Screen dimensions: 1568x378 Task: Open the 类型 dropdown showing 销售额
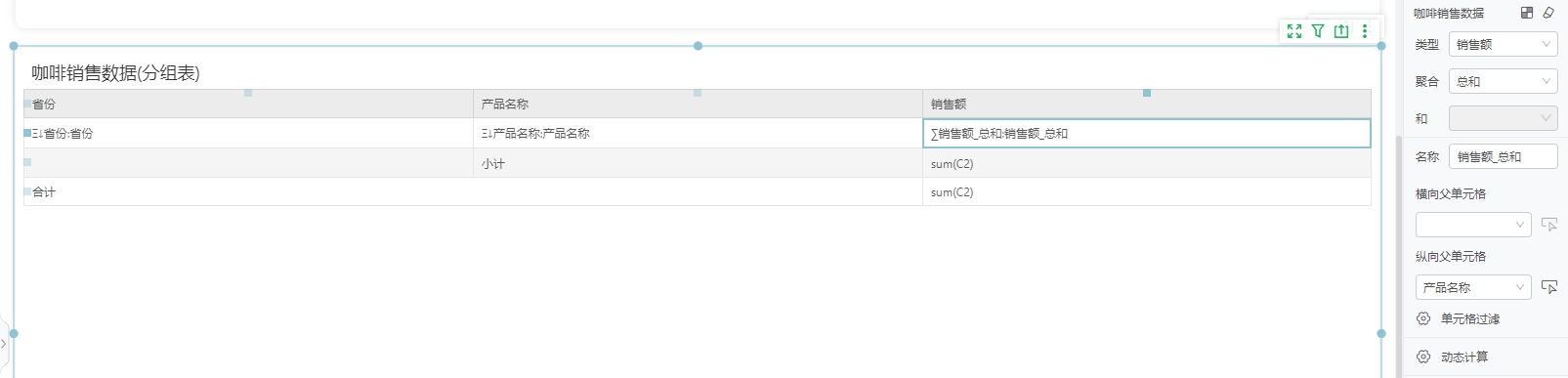click(1504, 44)
